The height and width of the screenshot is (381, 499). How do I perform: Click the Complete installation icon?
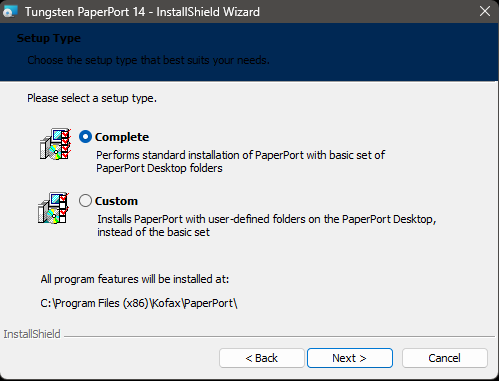[55, 144]
